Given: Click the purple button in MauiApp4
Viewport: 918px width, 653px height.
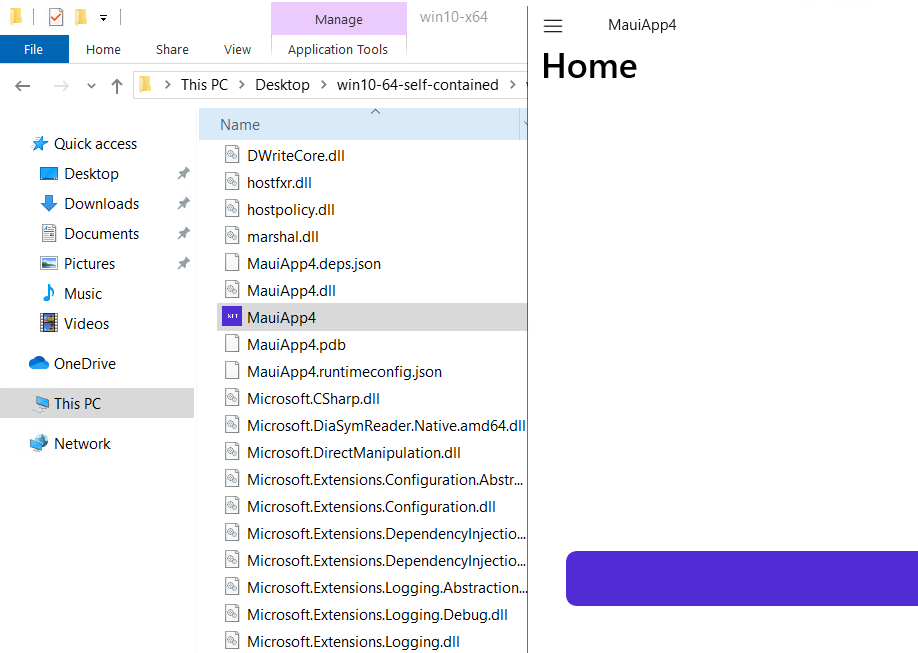Looking at the screenshot, I should (742, 578).
